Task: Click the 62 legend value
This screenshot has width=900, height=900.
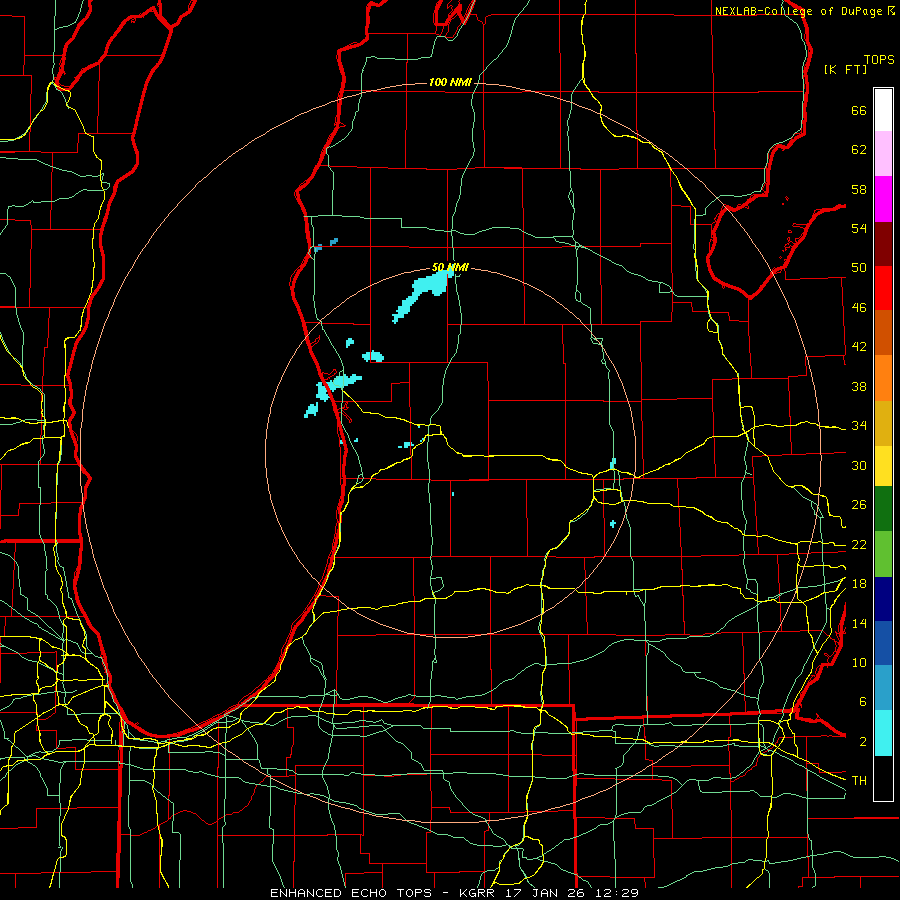Action: pyautogui.click(x=859, y=150)
